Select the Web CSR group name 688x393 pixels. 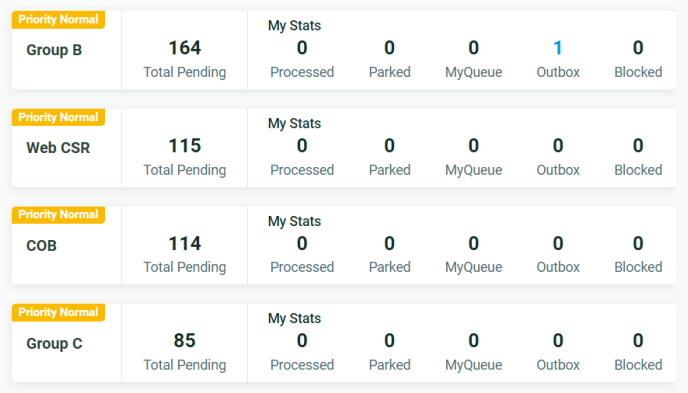point(58,148)
